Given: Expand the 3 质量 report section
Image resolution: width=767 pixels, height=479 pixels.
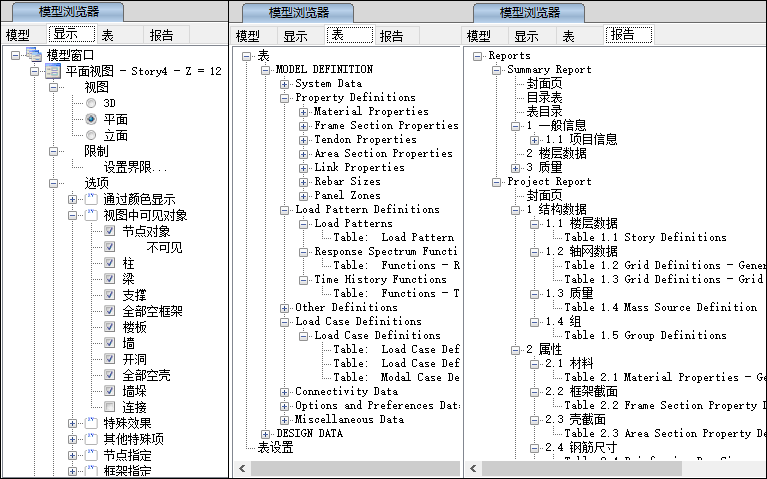Looking at the screenshot, I should (516, 168).
